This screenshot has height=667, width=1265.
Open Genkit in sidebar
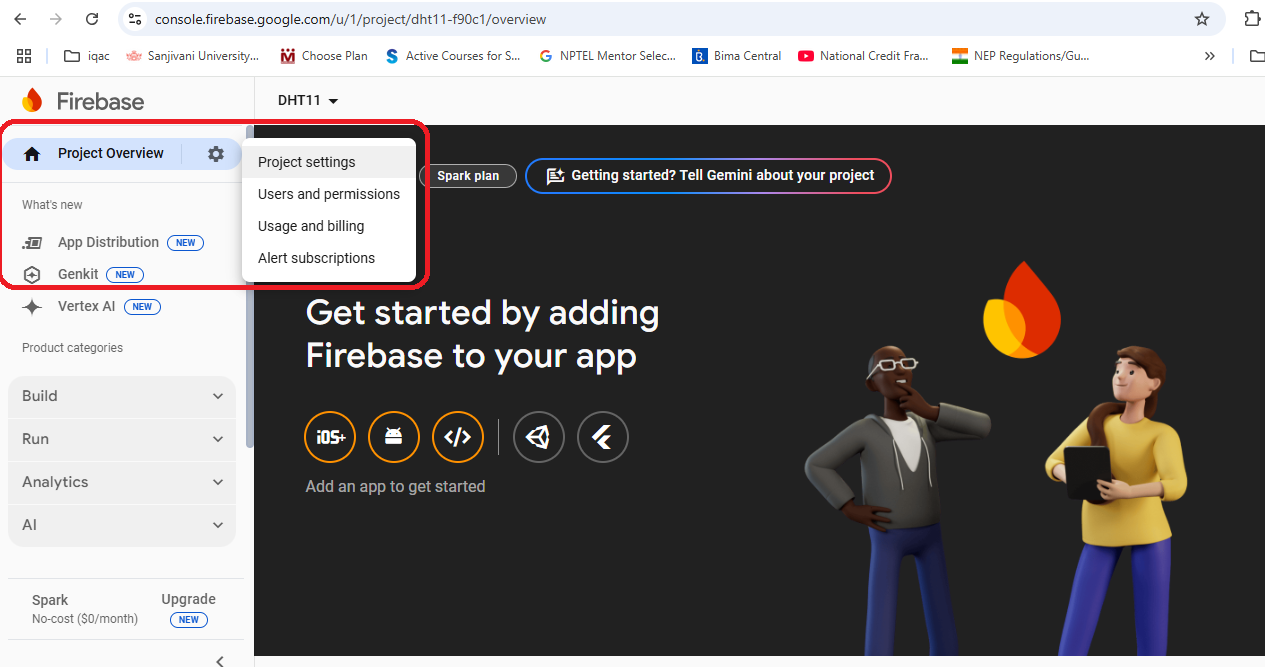coord(78,274)
